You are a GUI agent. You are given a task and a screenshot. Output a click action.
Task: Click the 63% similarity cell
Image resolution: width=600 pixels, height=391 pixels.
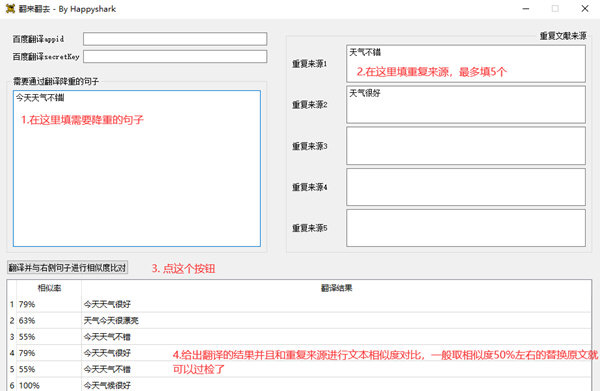(x=49, y=321)
